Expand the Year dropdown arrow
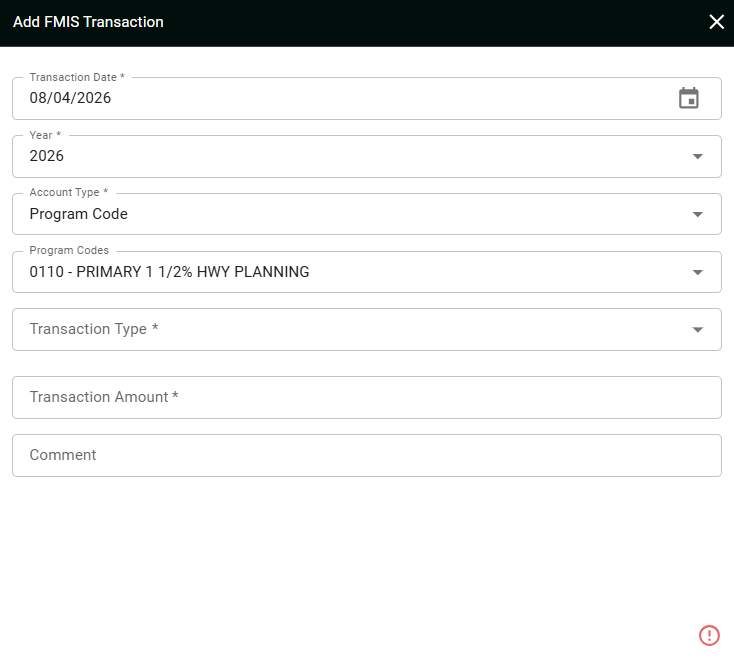This screenshot has width=734, height=661. click(x=697, y=156)
